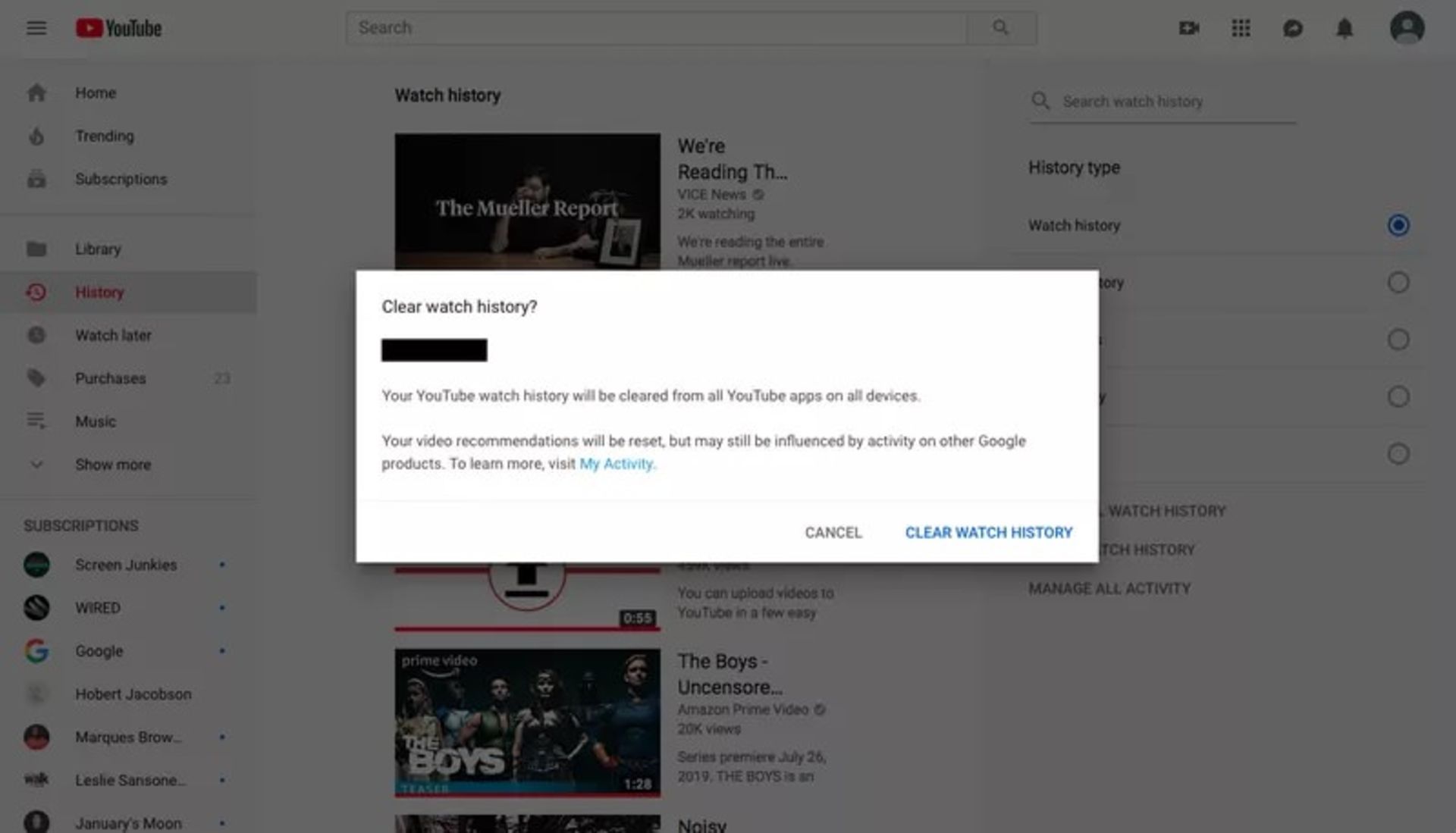Click the History clock icon
Image resolution: width=1456 pixels, height=833 pixels.
tap(35, 291)
